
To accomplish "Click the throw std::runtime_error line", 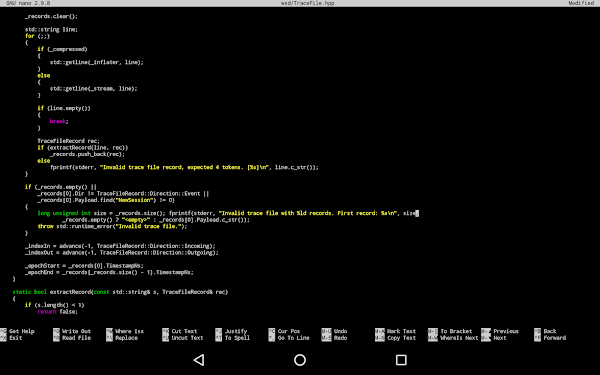I will coord(112,226).
